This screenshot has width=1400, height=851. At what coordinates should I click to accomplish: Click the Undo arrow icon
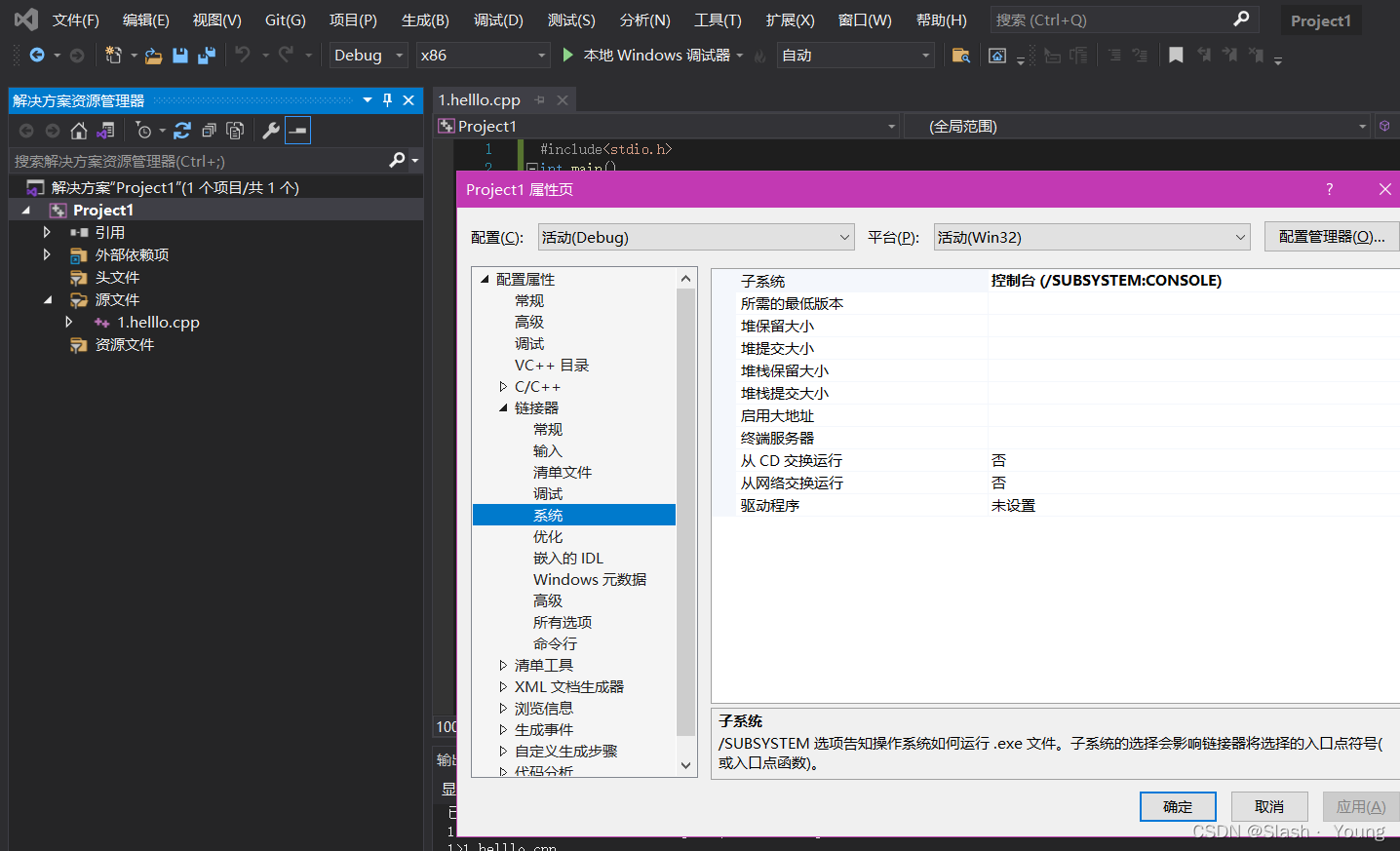point(243,56)
